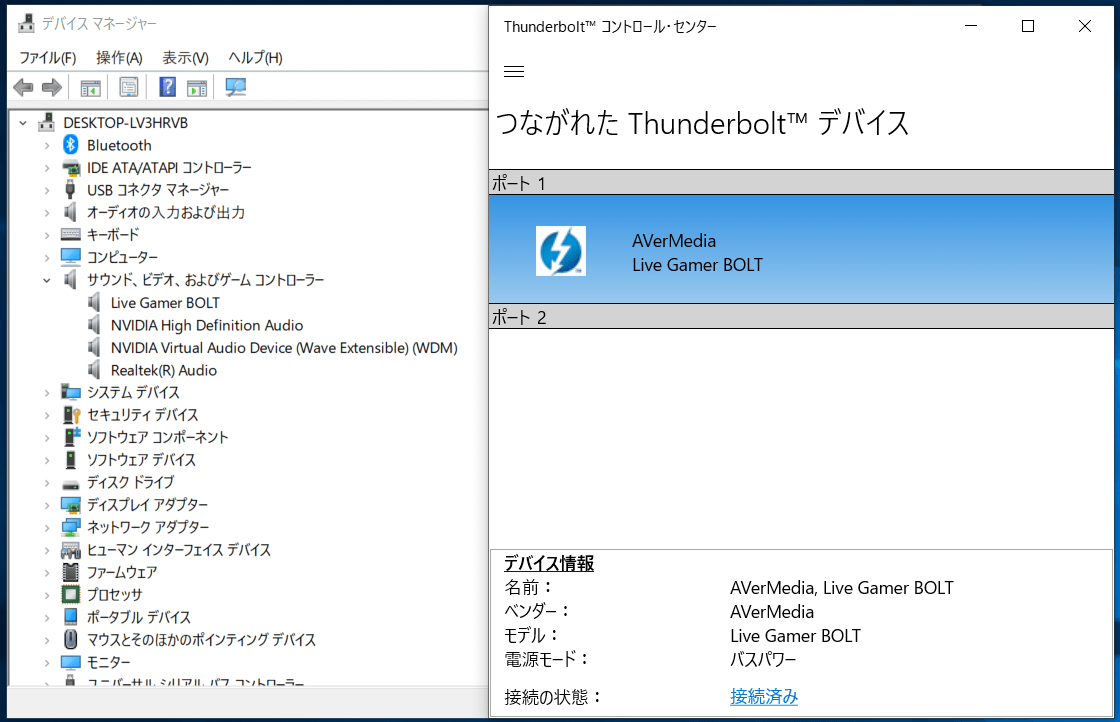Image resolution: width=1120 pixels, height=722 pixels.
Task: Click the ヒューマン インターフェイス デバイス label
Action: [x=179, y=550]
